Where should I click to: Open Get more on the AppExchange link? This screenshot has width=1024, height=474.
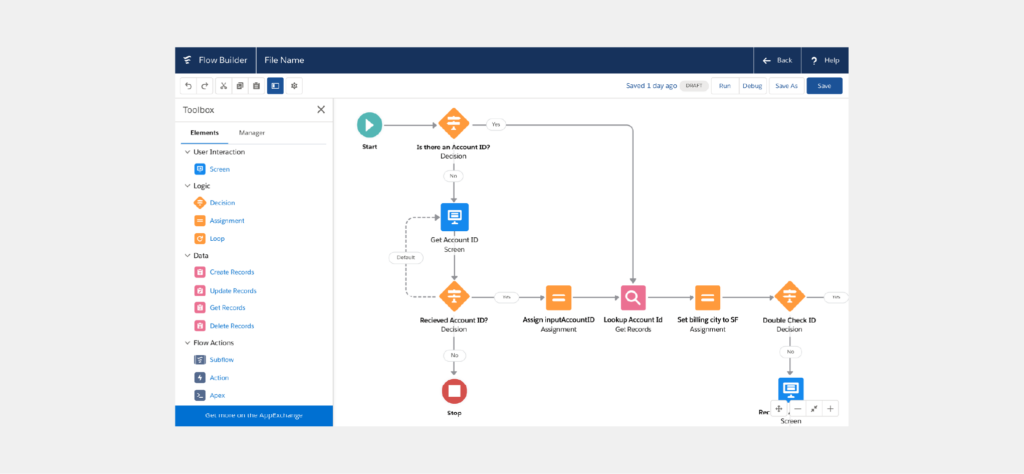[254, 415]
